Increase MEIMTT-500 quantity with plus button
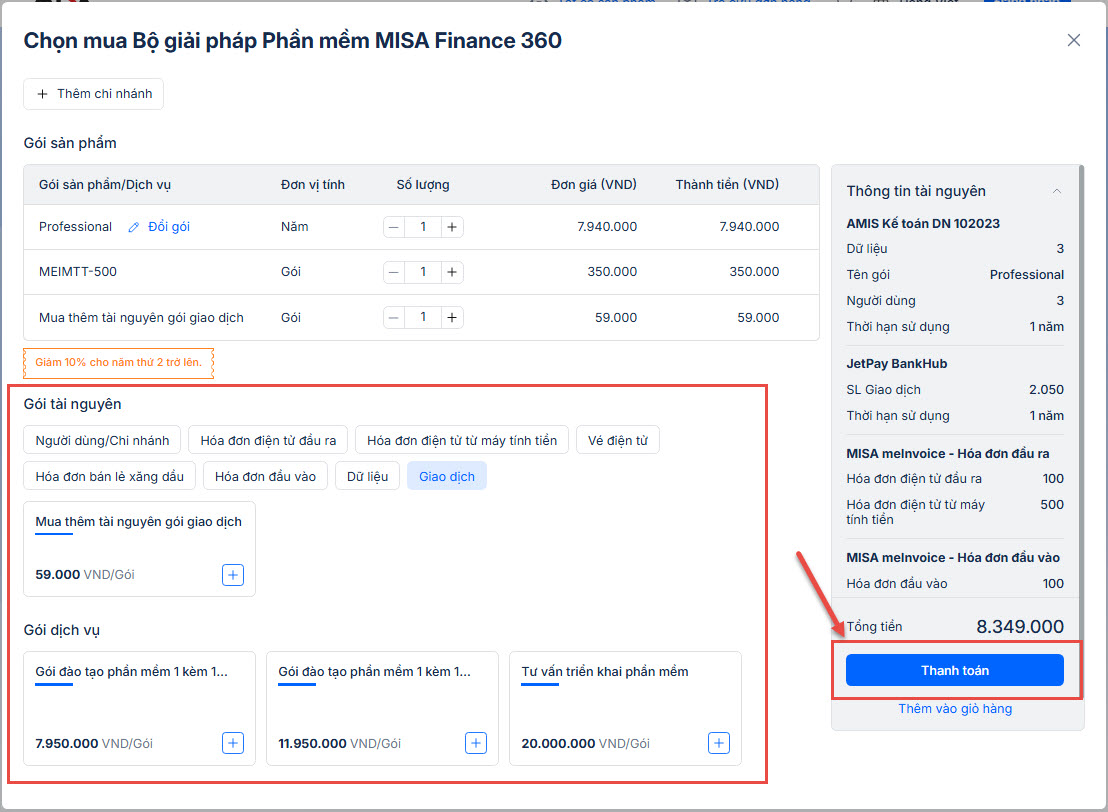Image resolution: width=1108 pixels, height=812 pixels. tap(452, 272)
